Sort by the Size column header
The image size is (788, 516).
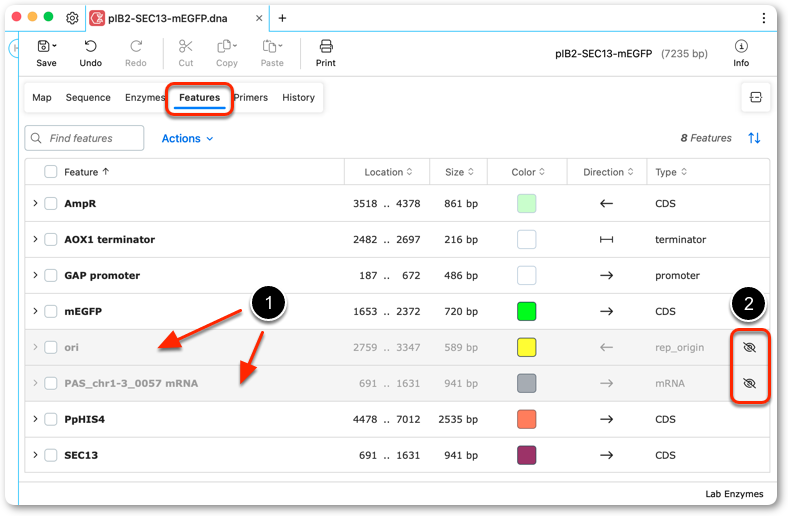coord(459,172)
